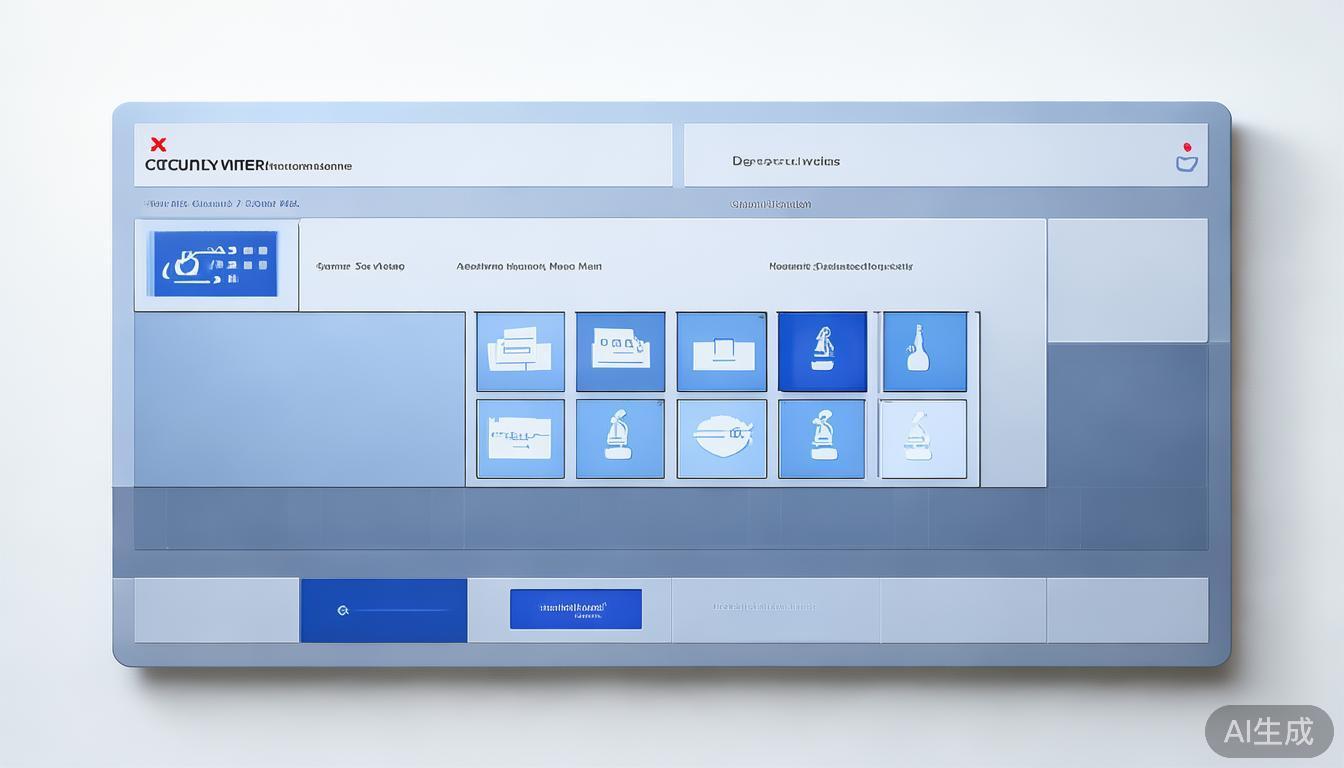Screen dimensions: 1344x768
Task: Open the keypad device tile in top row
Action: [620, 351]
